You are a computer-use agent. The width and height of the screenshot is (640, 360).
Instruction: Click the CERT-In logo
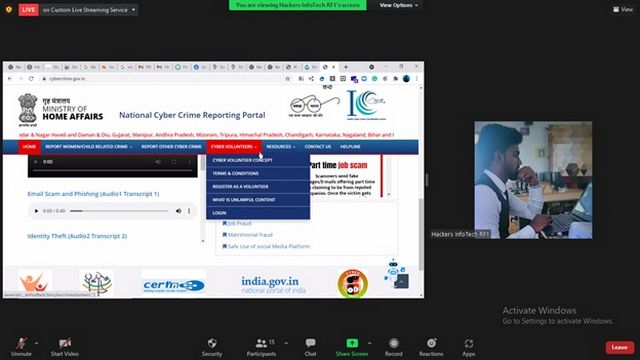point(173,284)
